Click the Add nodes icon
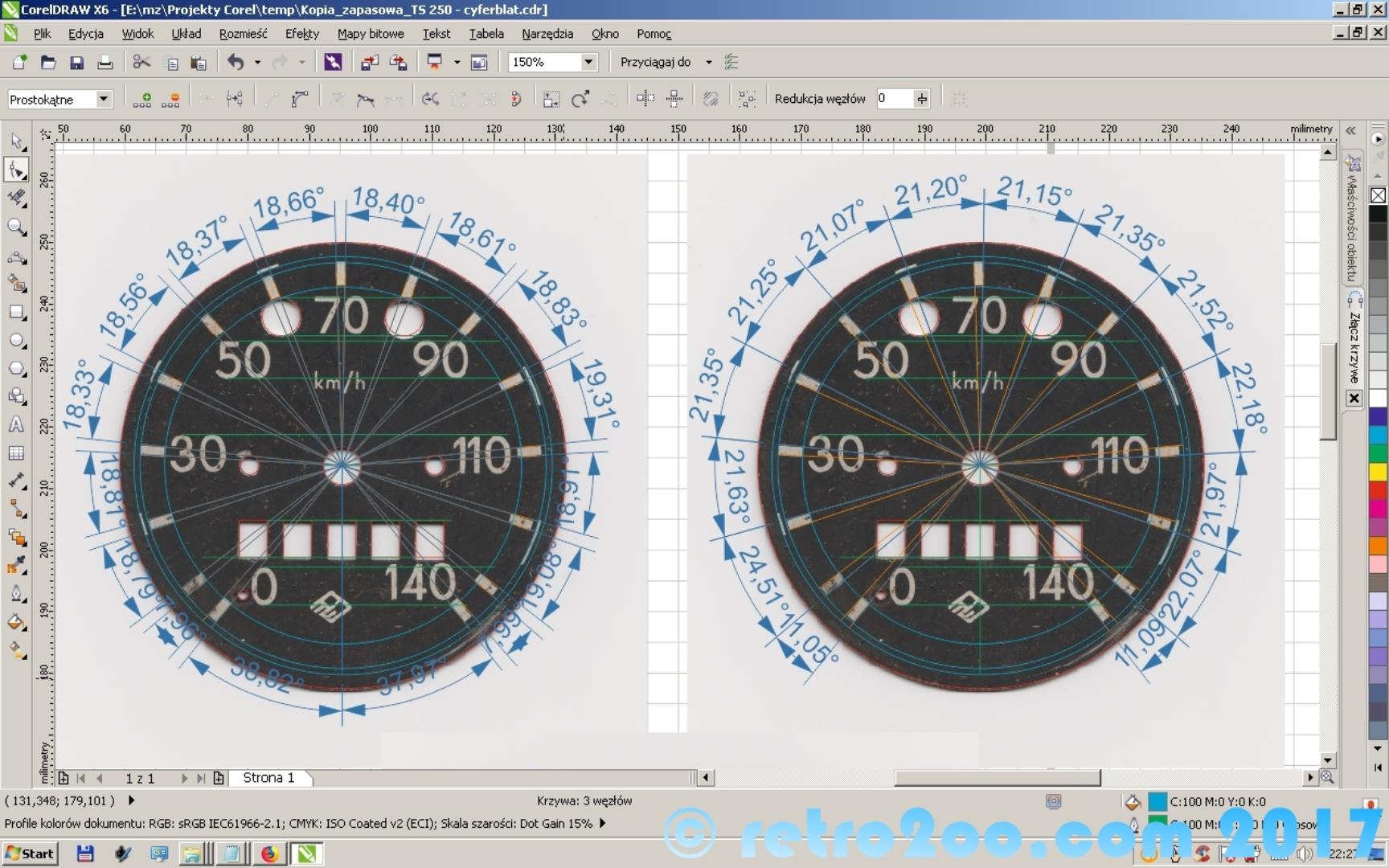Screen dimensions: 1389x868 [142, 99]
